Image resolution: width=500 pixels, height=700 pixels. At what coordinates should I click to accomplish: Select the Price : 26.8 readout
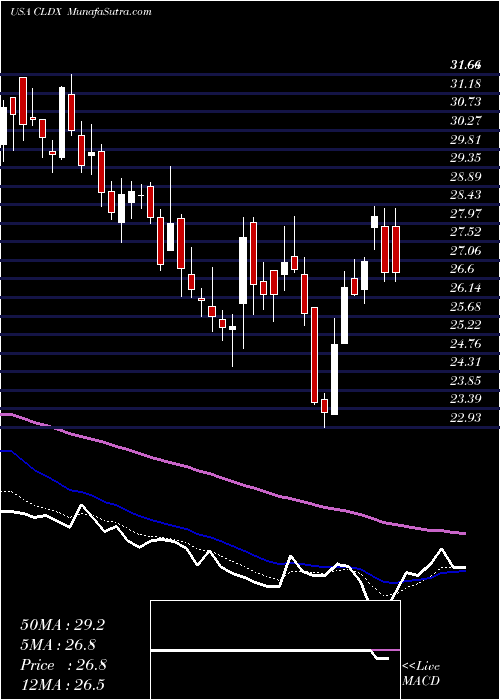[63, 665]
